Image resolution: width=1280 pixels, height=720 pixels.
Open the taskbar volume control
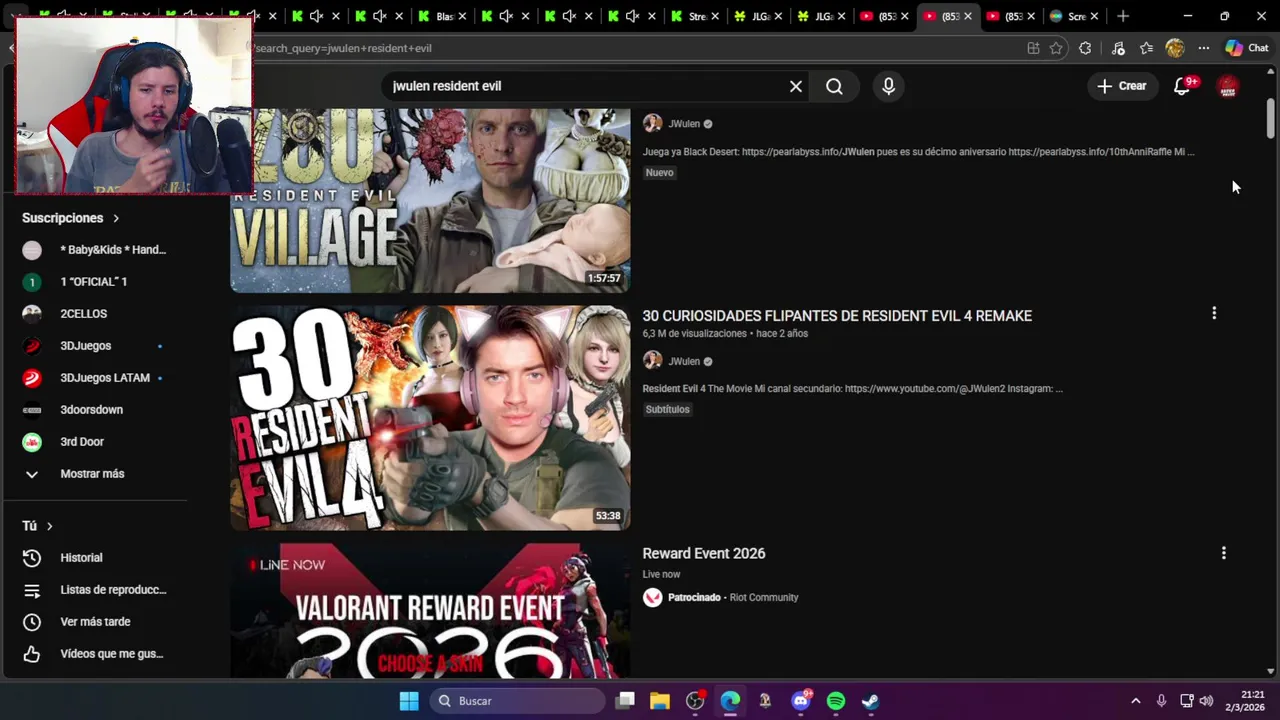coord(1206,701)
